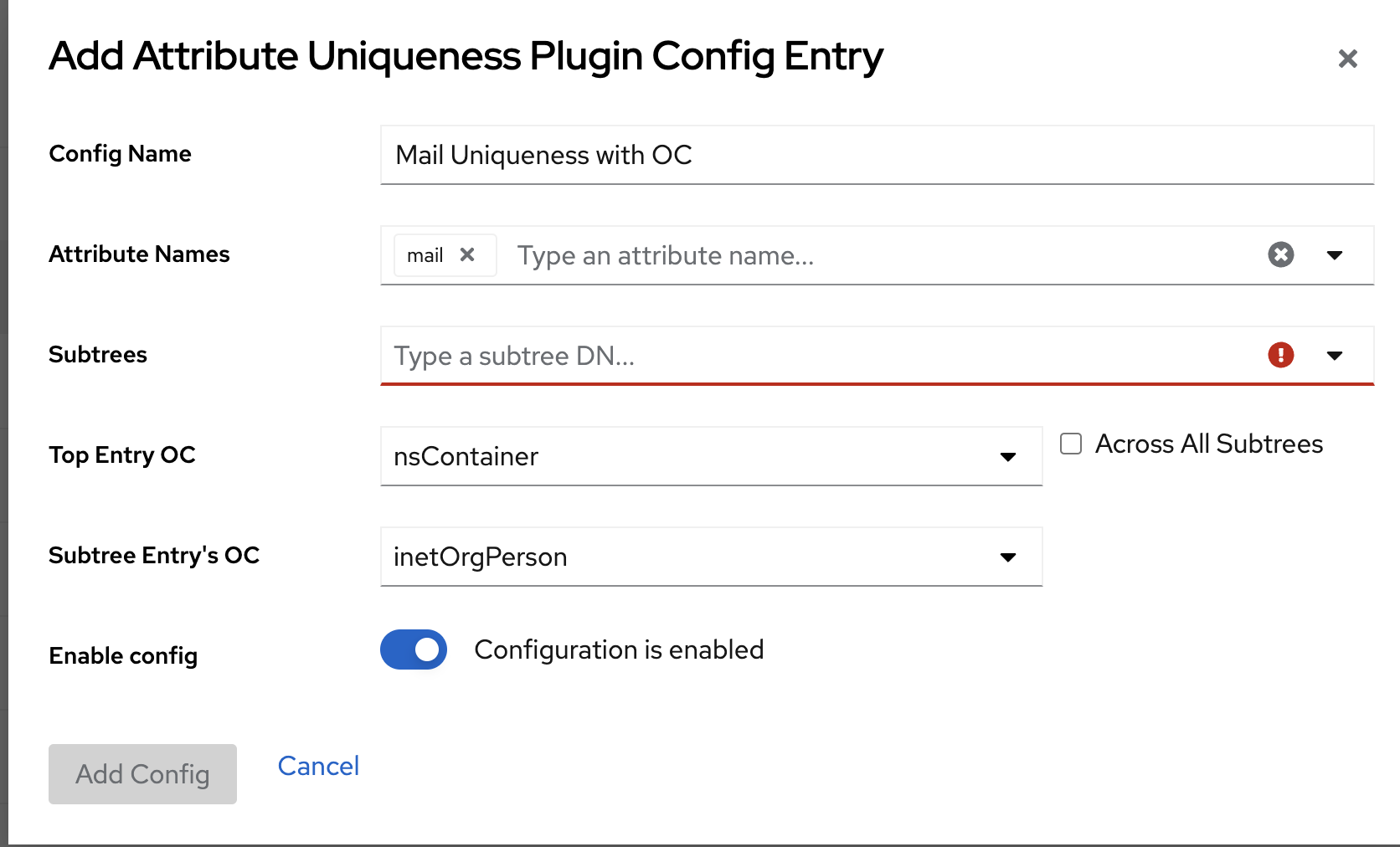The width and height of the screenshot is (1400, 847).
Task: Click the nsContainer selected value
Action: coord(466,456)
